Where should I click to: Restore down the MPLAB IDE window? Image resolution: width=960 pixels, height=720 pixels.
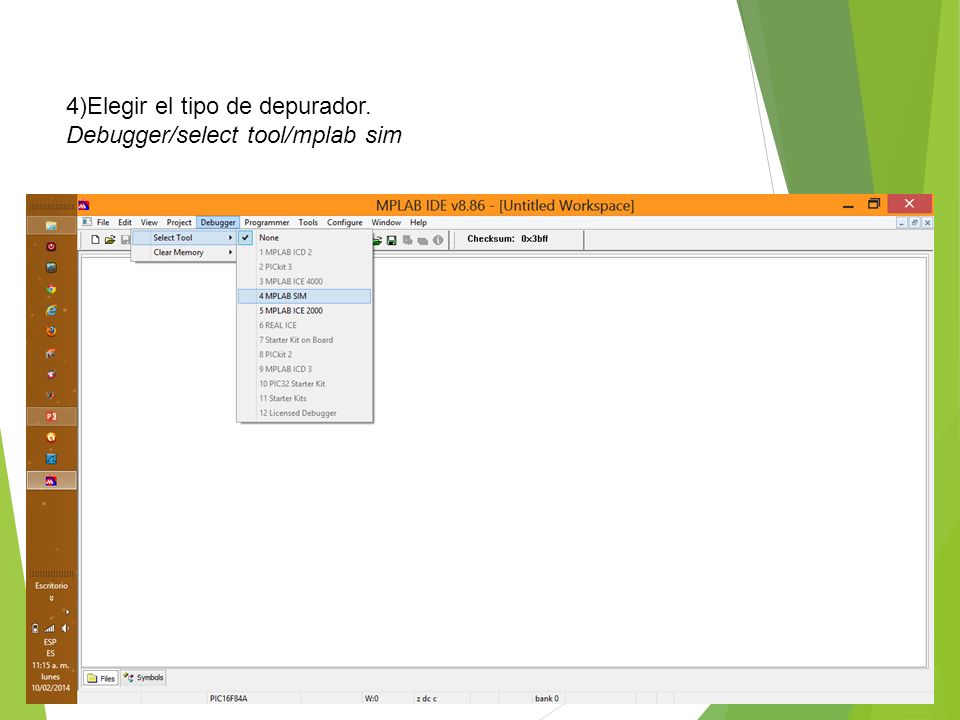point(874,204)
